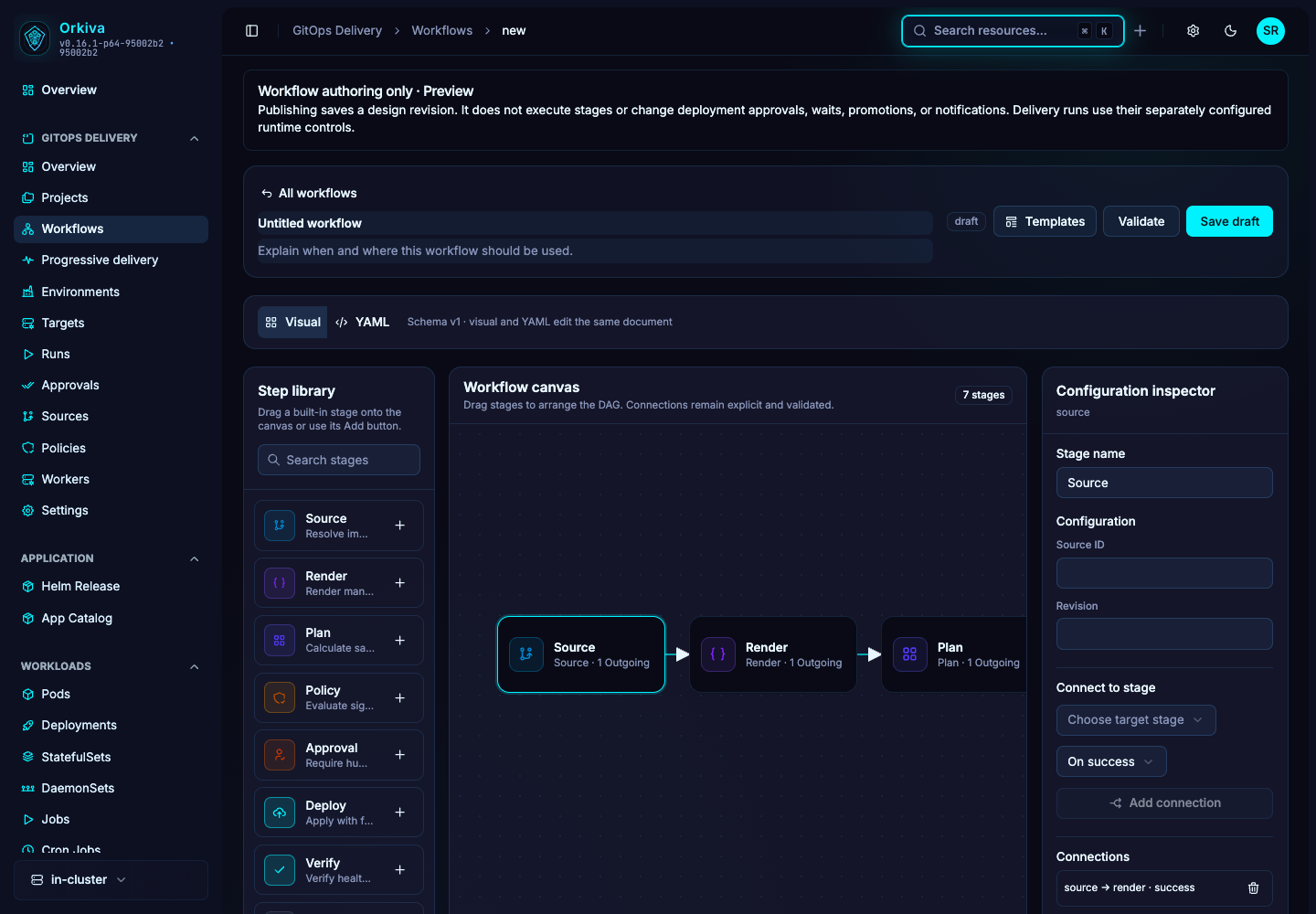Click the Search stages field

tap(339, 460)
